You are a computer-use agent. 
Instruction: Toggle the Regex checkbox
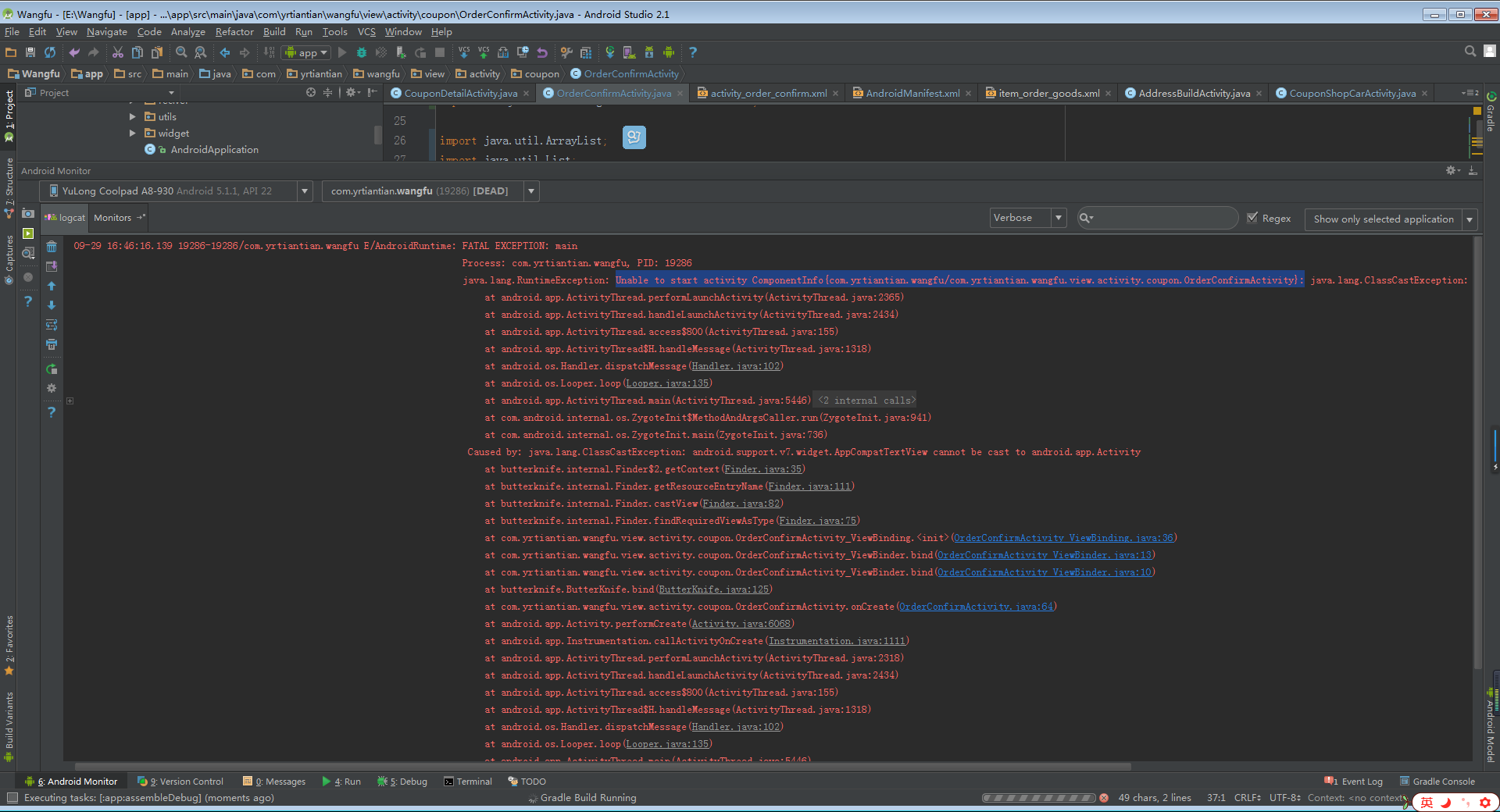pyautogui.click(x=1253, y=218)
